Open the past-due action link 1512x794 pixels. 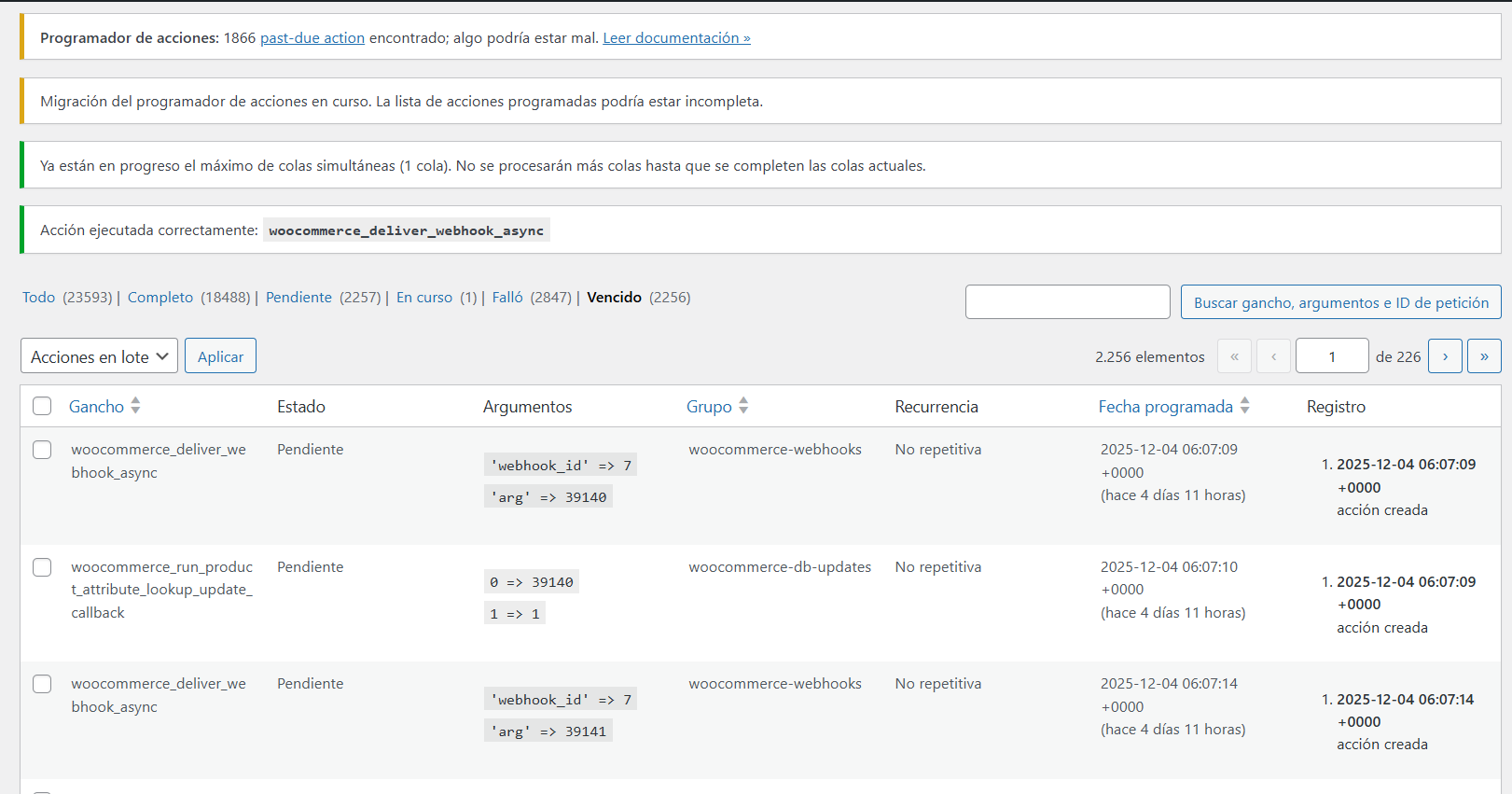pyautogui.click(x=312, y=38)
